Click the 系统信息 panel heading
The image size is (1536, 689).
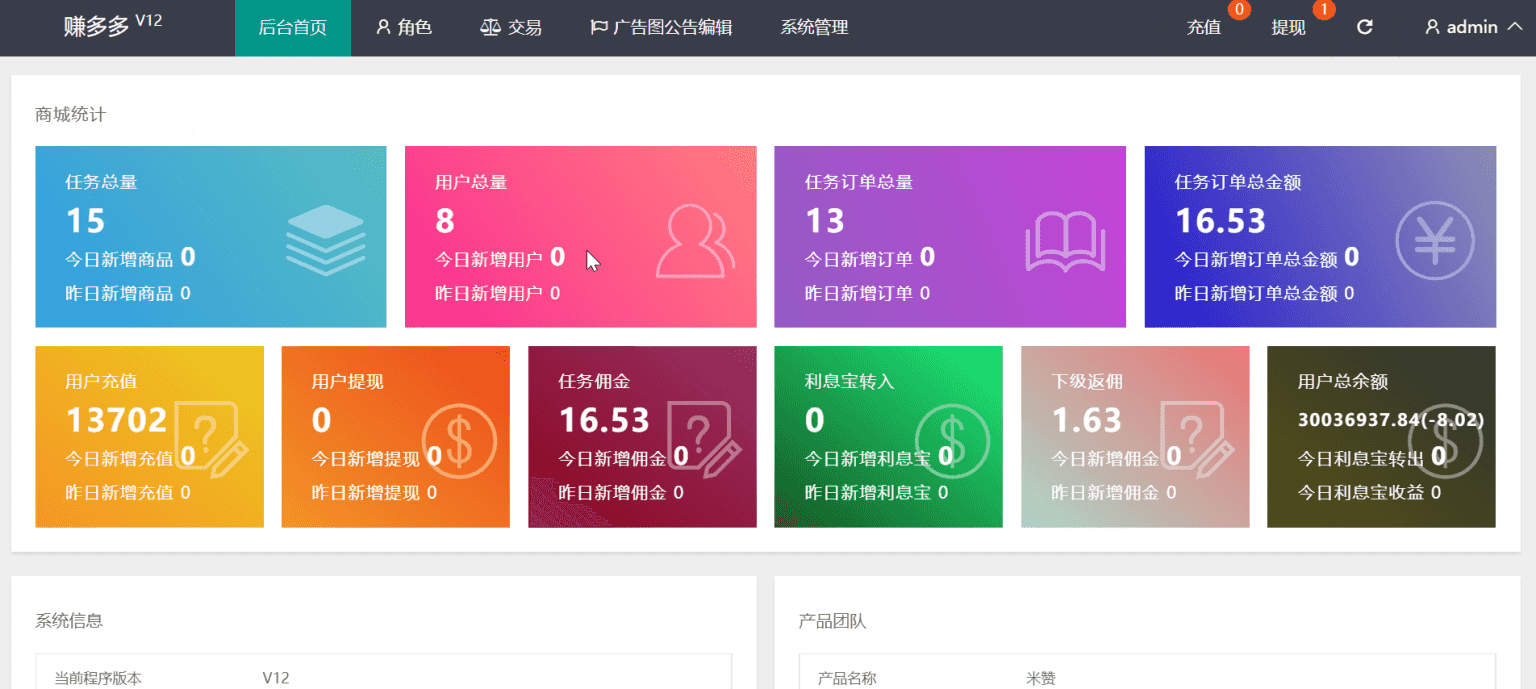pyautogui.click(x=69, y=621)
